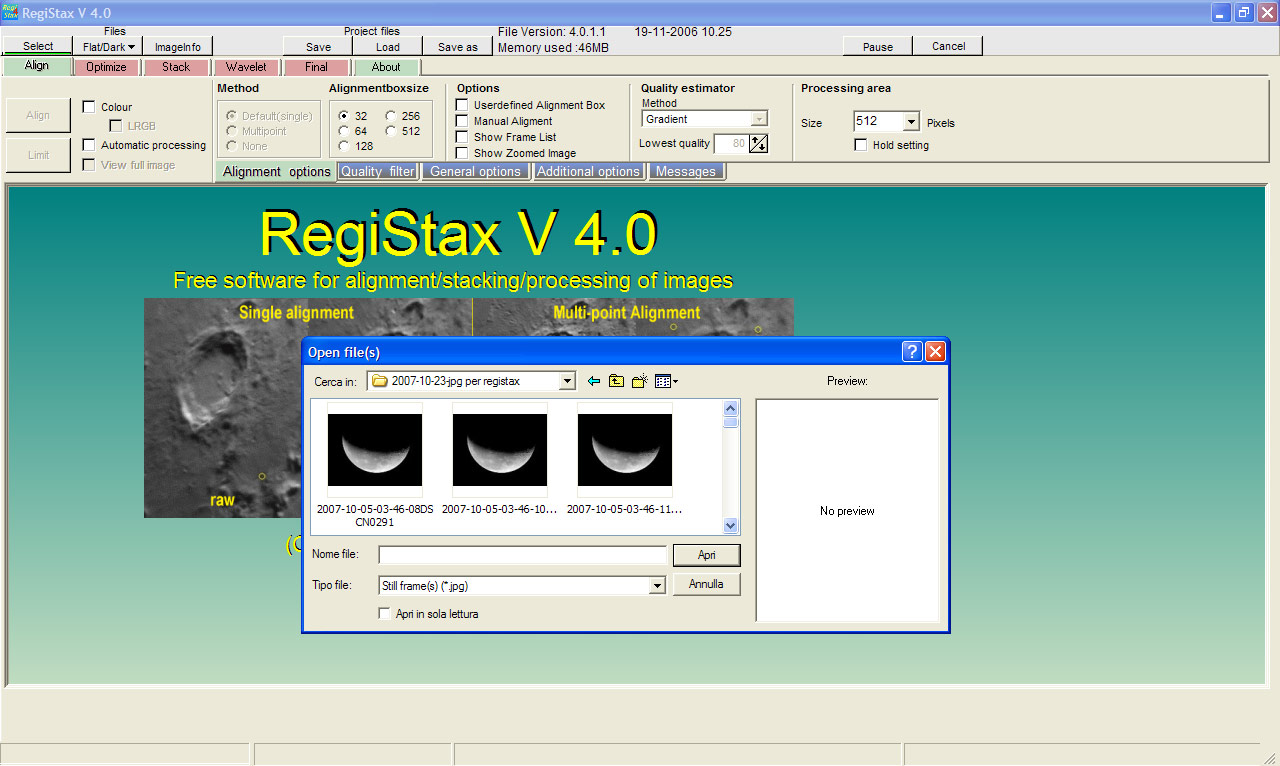The width and height of the screenshot is (1280, 766).
Task: Click the lowest quality stepper arrows
Action: [758, 144]
